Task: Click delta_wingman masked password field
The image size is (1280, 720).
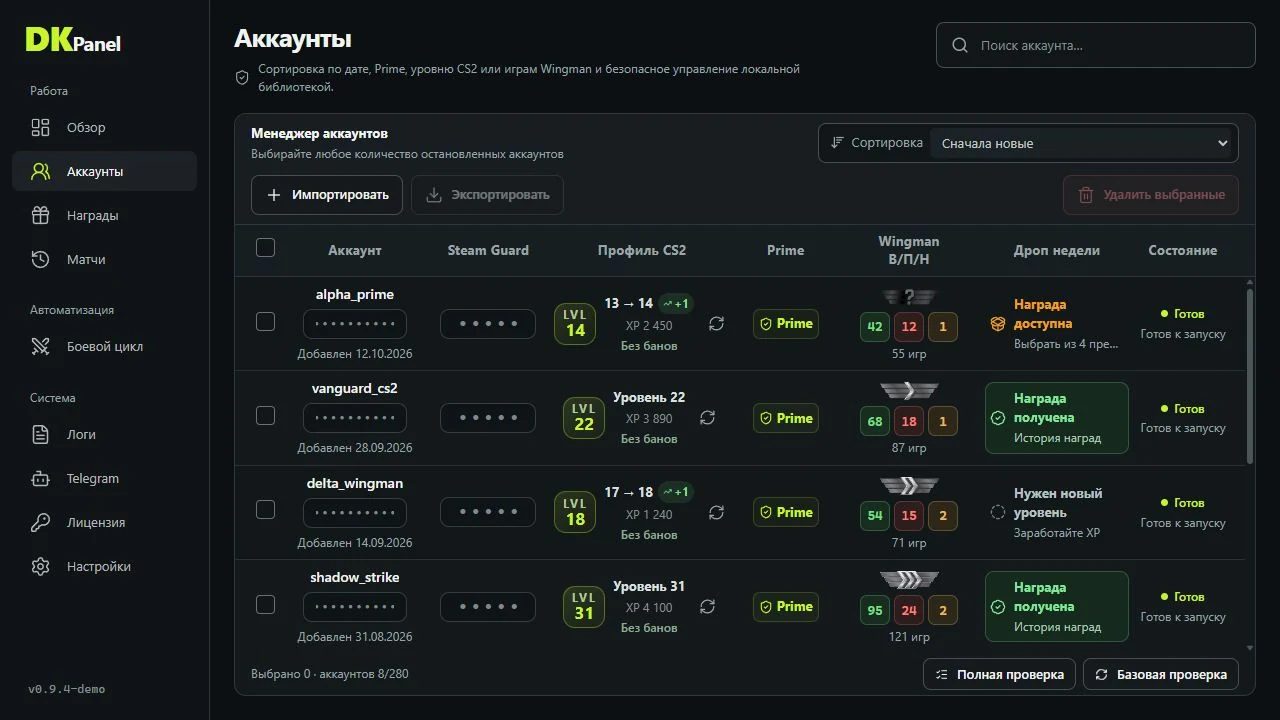Action: click(355, 512)
